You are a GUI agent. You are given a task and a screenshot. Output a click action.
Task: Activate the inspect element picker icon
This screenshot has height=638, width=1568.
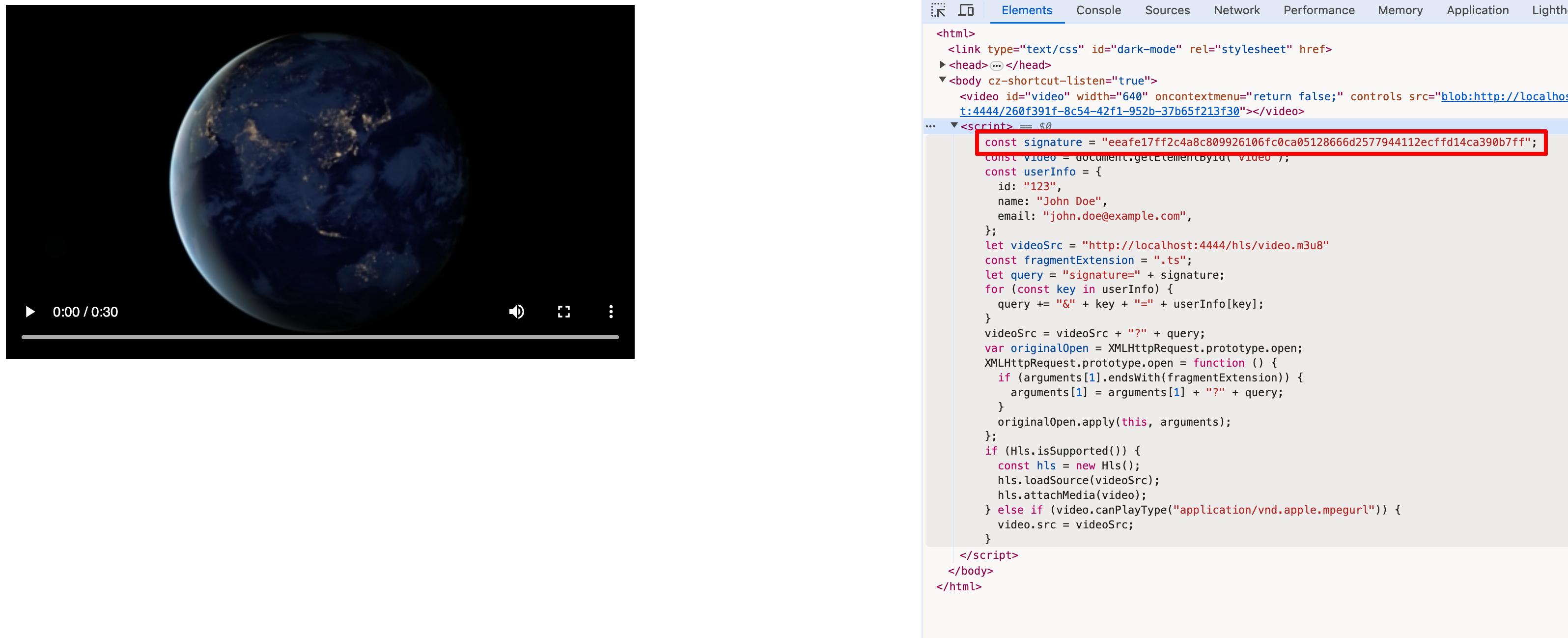coord(938,10)
